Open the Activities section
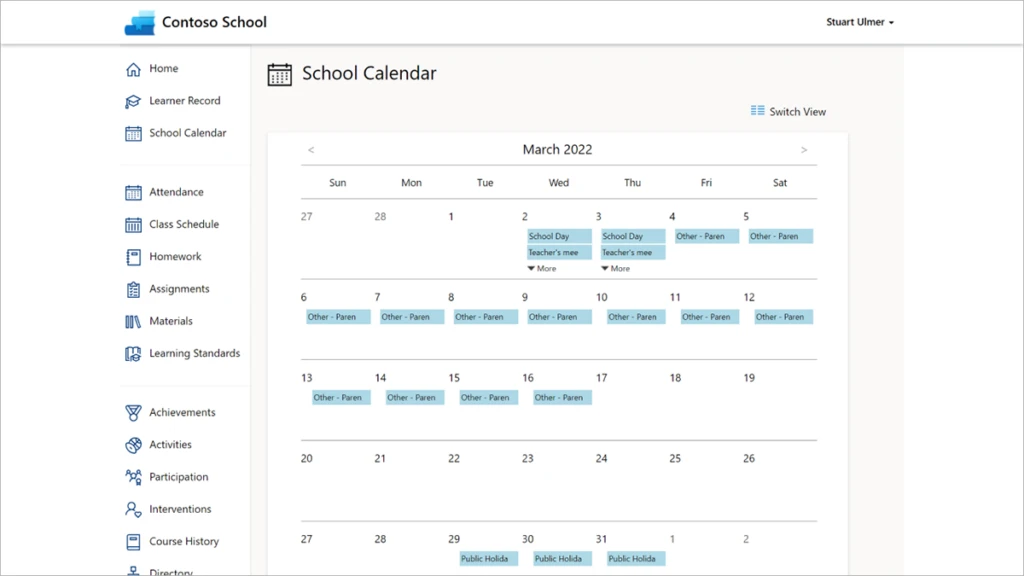Viewport: 1024px width, 576px height. coord(133,444)
